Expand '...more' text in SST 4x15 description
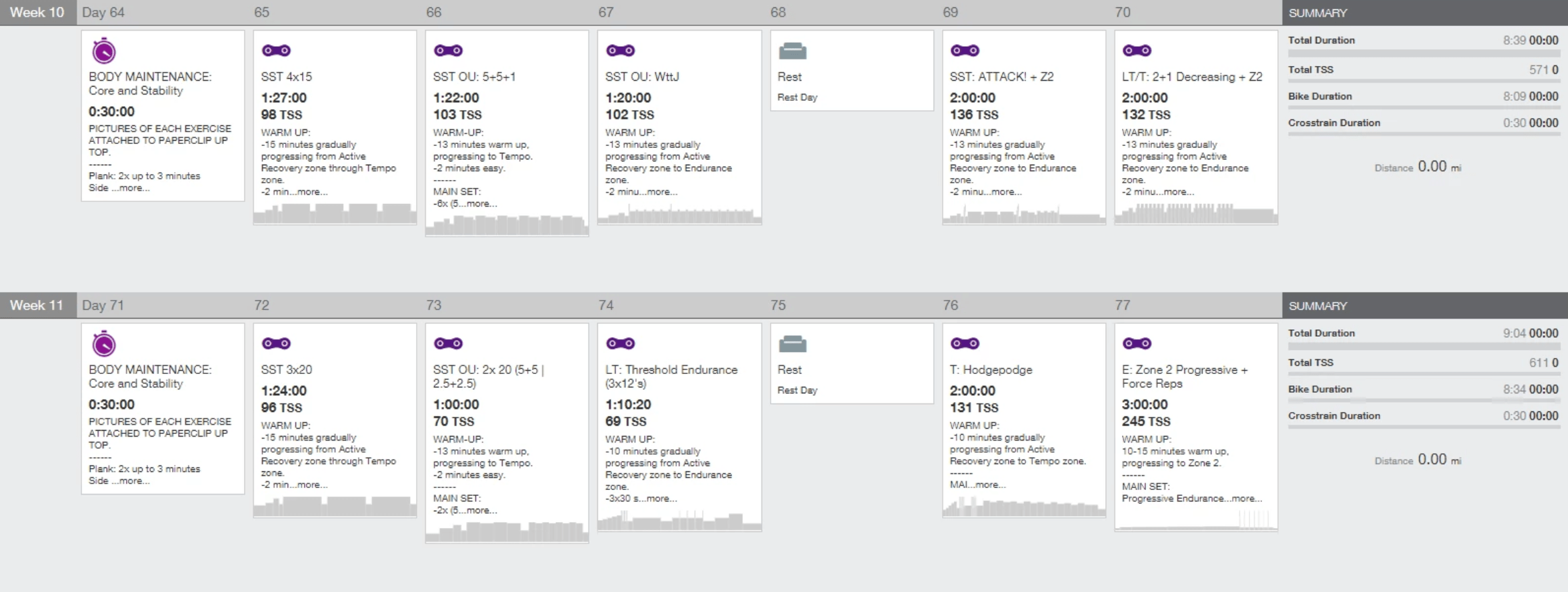Image resolution: width=1568 pixels, height=592 pixels. [x=312, y=192]
